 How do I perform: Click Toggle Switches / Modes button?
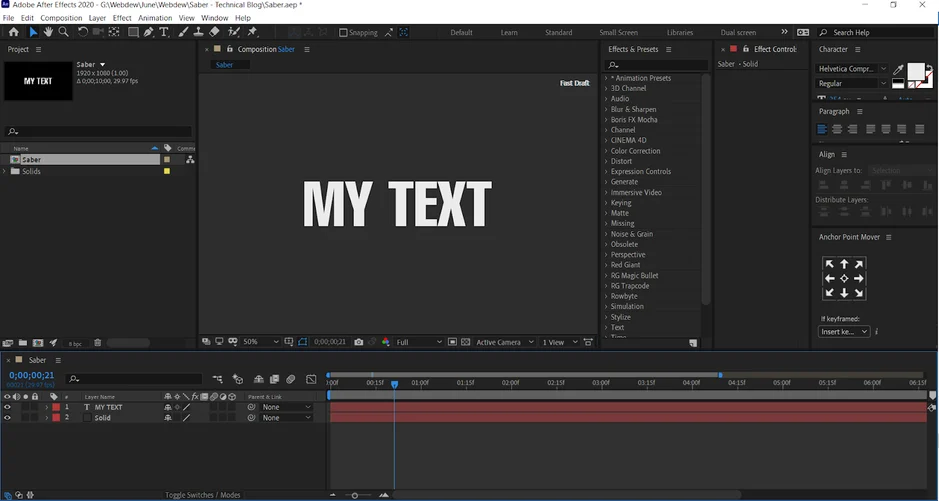(202, 495)
